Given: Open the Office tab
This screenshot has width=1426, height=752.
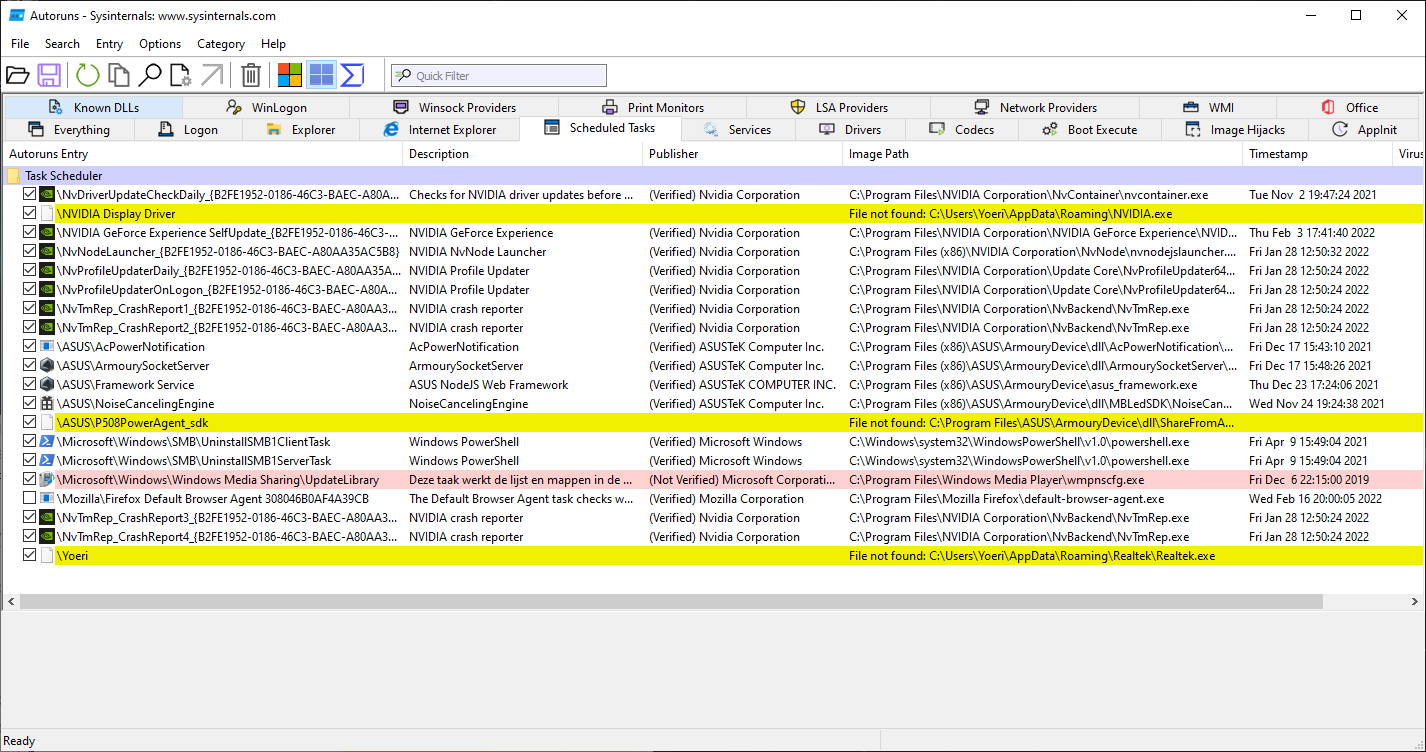Looking at the screenshot, I should [1349, 107].
